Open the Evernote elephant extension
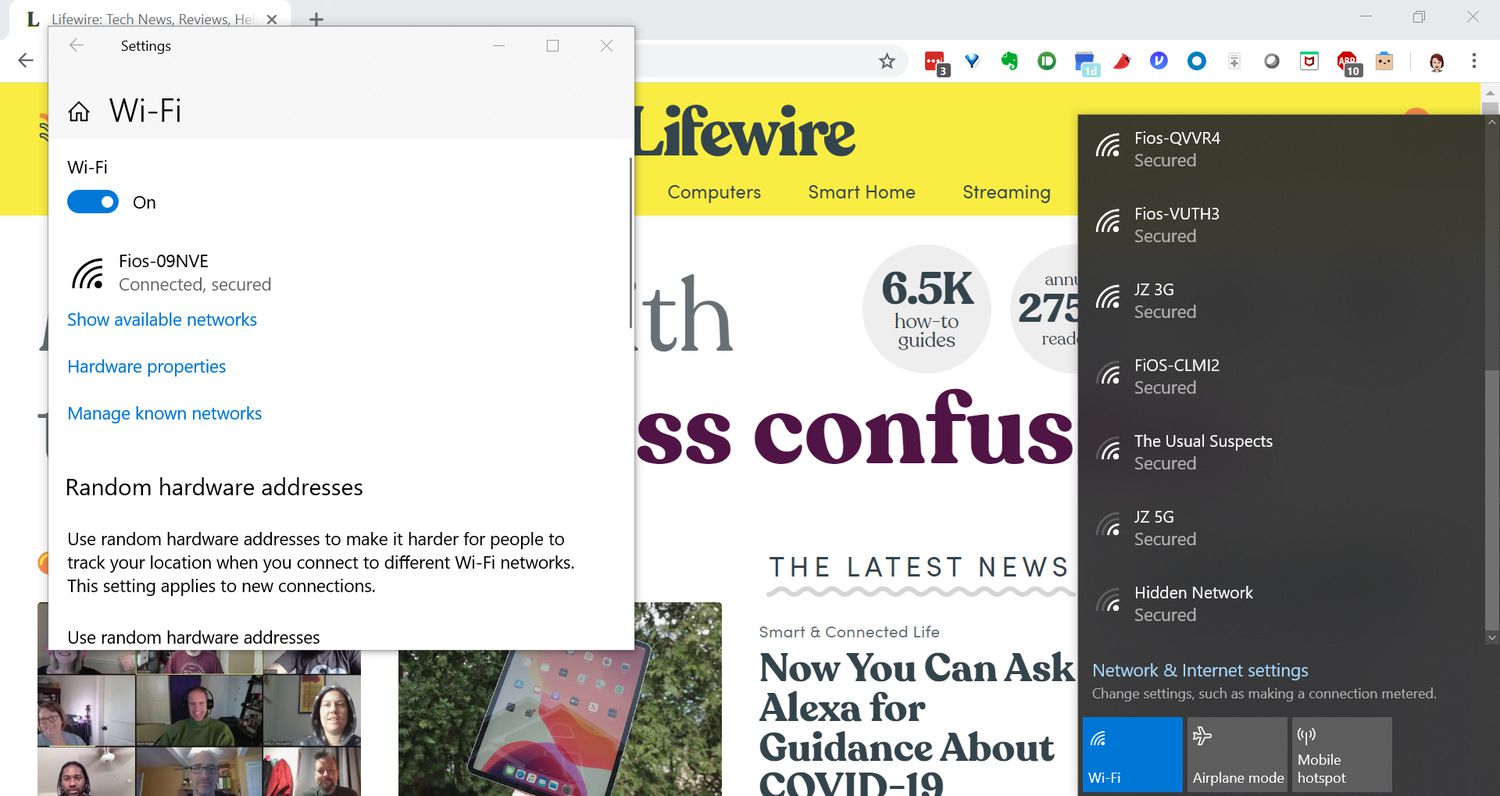The height and width of the screenshot is (796, 1500). (1009, 61)
